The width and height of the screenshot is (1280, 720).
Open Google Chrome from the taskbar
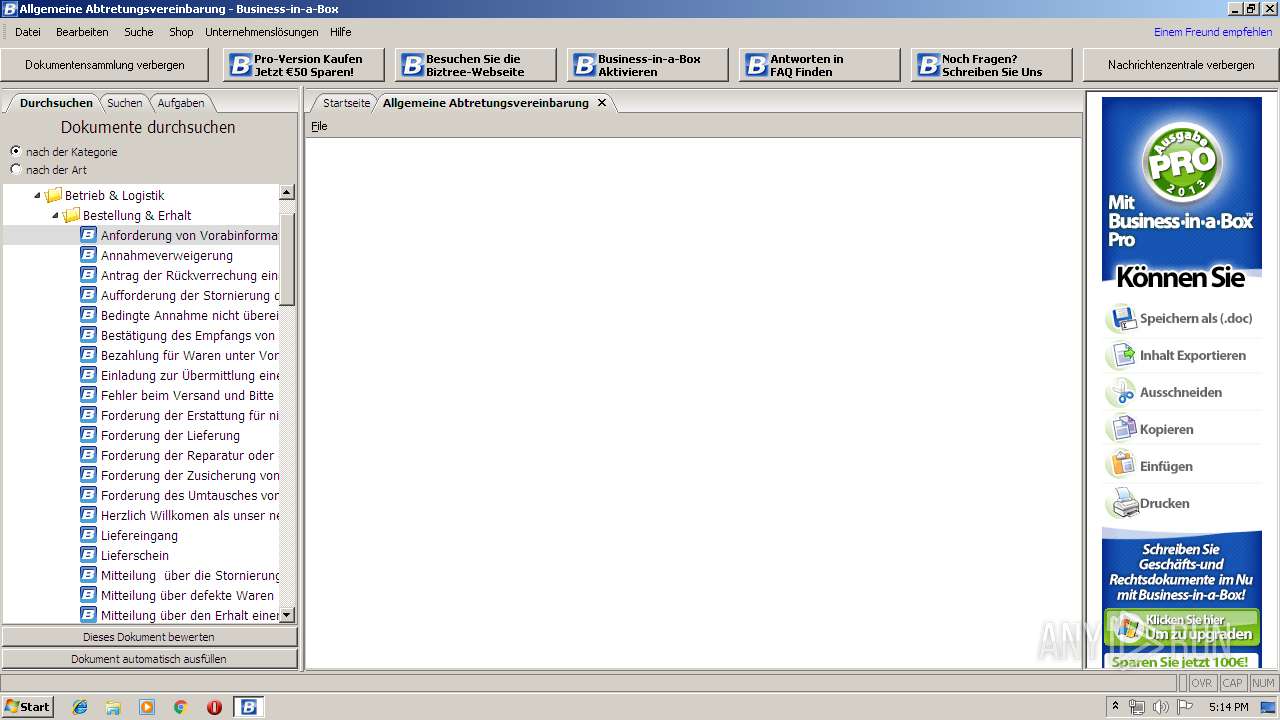[180, 707]
